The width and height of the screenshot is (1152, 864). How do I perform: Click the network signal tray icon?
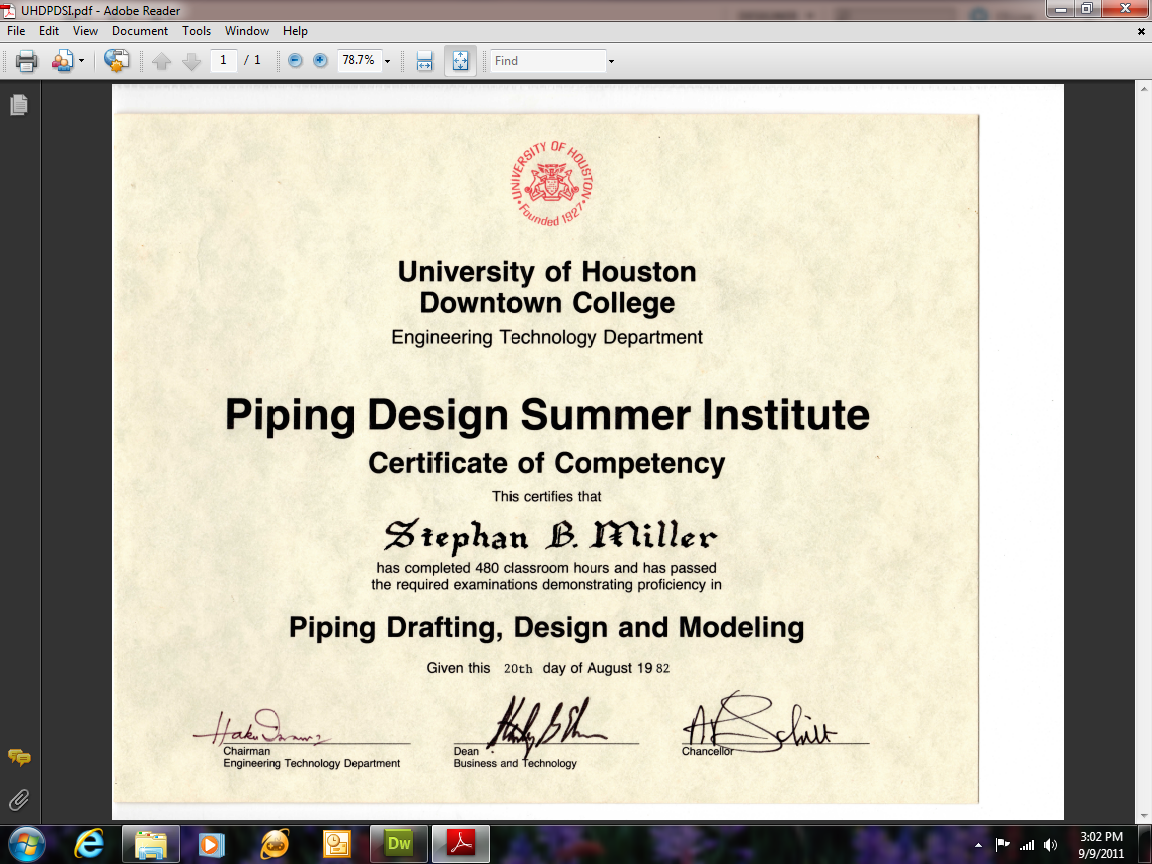click(1026, 845)
